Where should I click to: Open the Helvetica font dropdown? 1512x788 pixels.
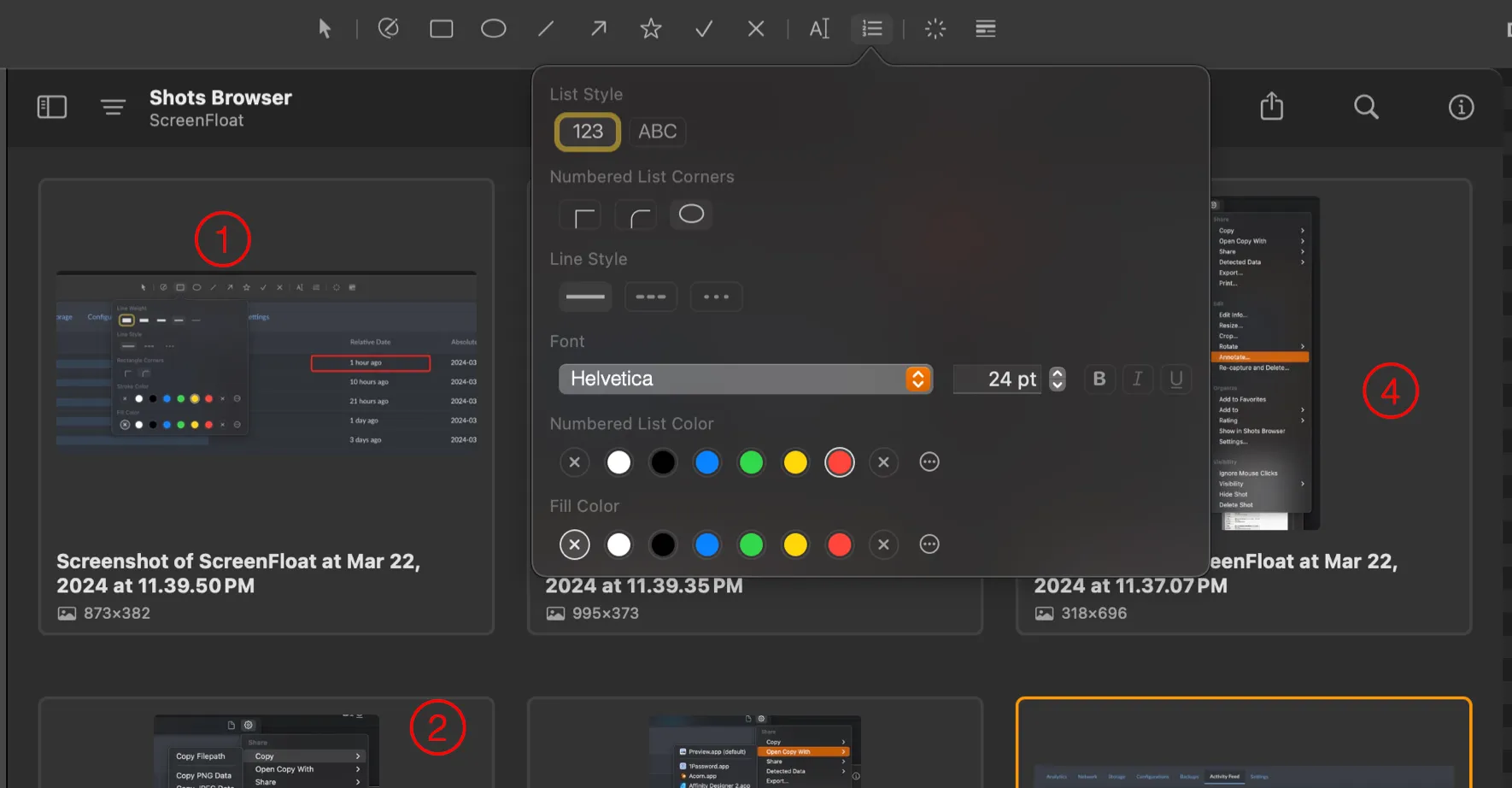click(x=917, y=379)
